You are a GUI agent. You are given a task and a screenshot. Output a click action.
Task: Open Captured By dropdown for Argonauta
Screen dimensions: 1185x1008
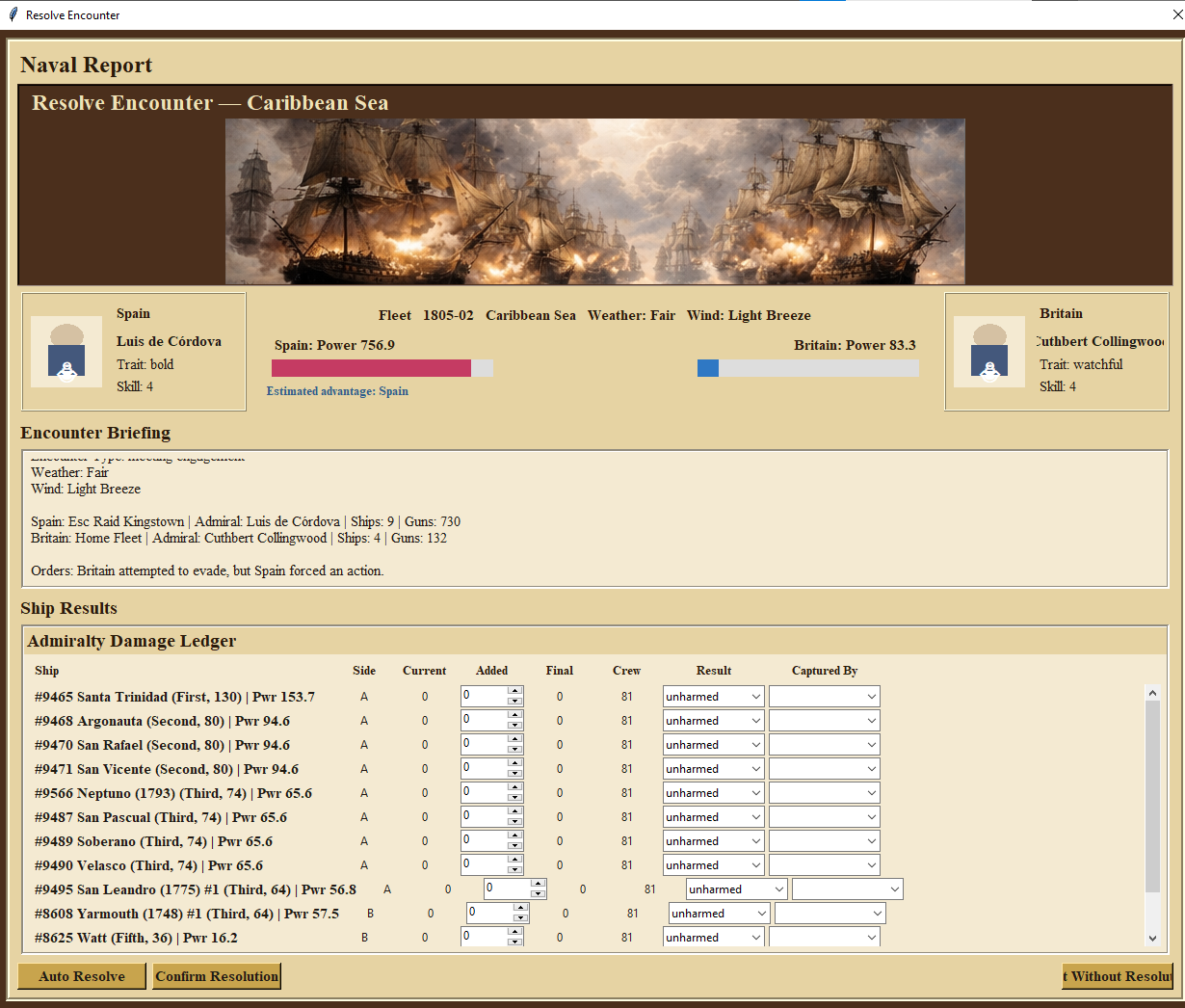(824, 721)
